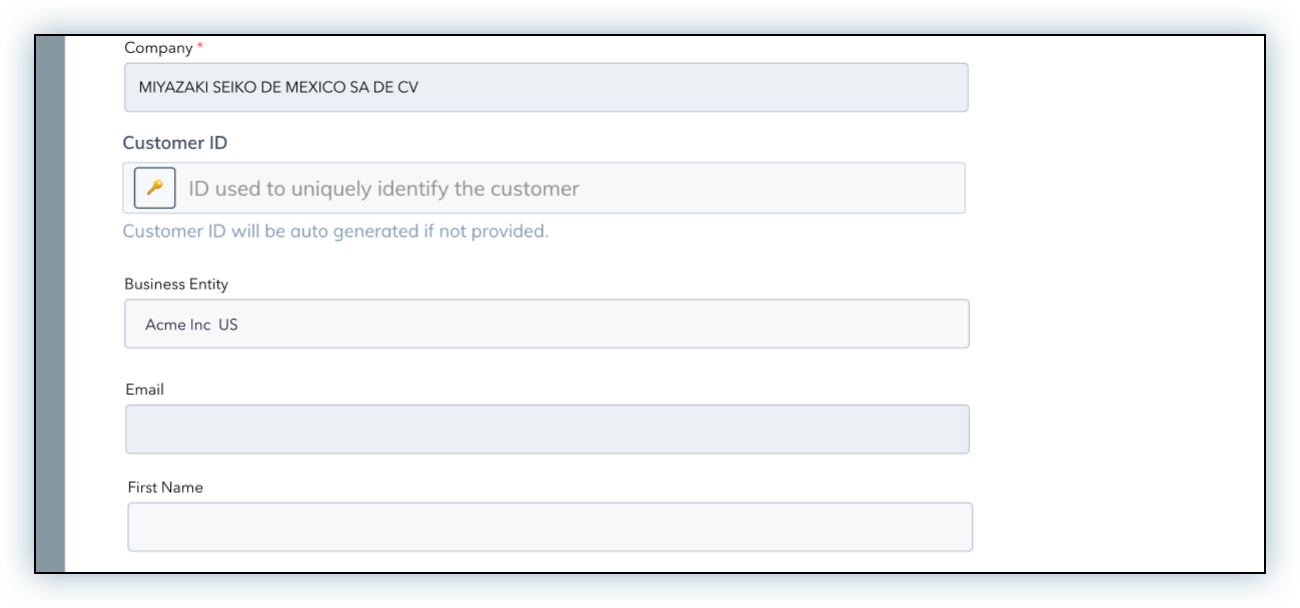Select the First Name text box
The width and height of the screenshot is (1300, 608).
[549, 527]
